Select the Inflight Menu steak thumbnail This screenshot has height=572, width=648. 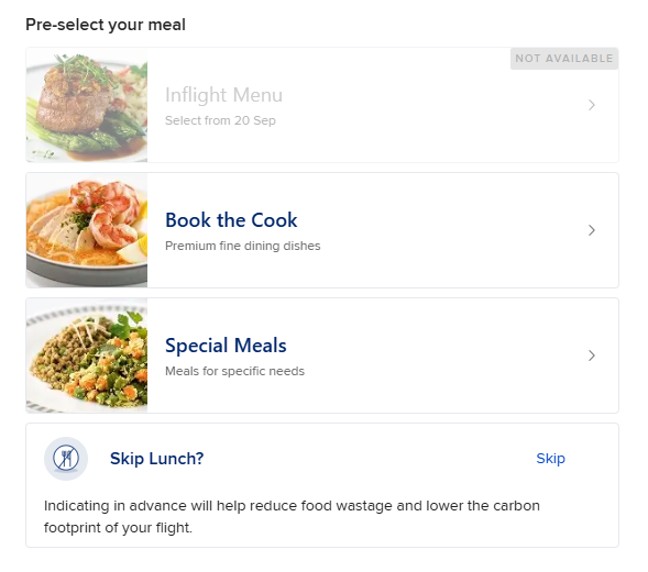tap(87, 105)
